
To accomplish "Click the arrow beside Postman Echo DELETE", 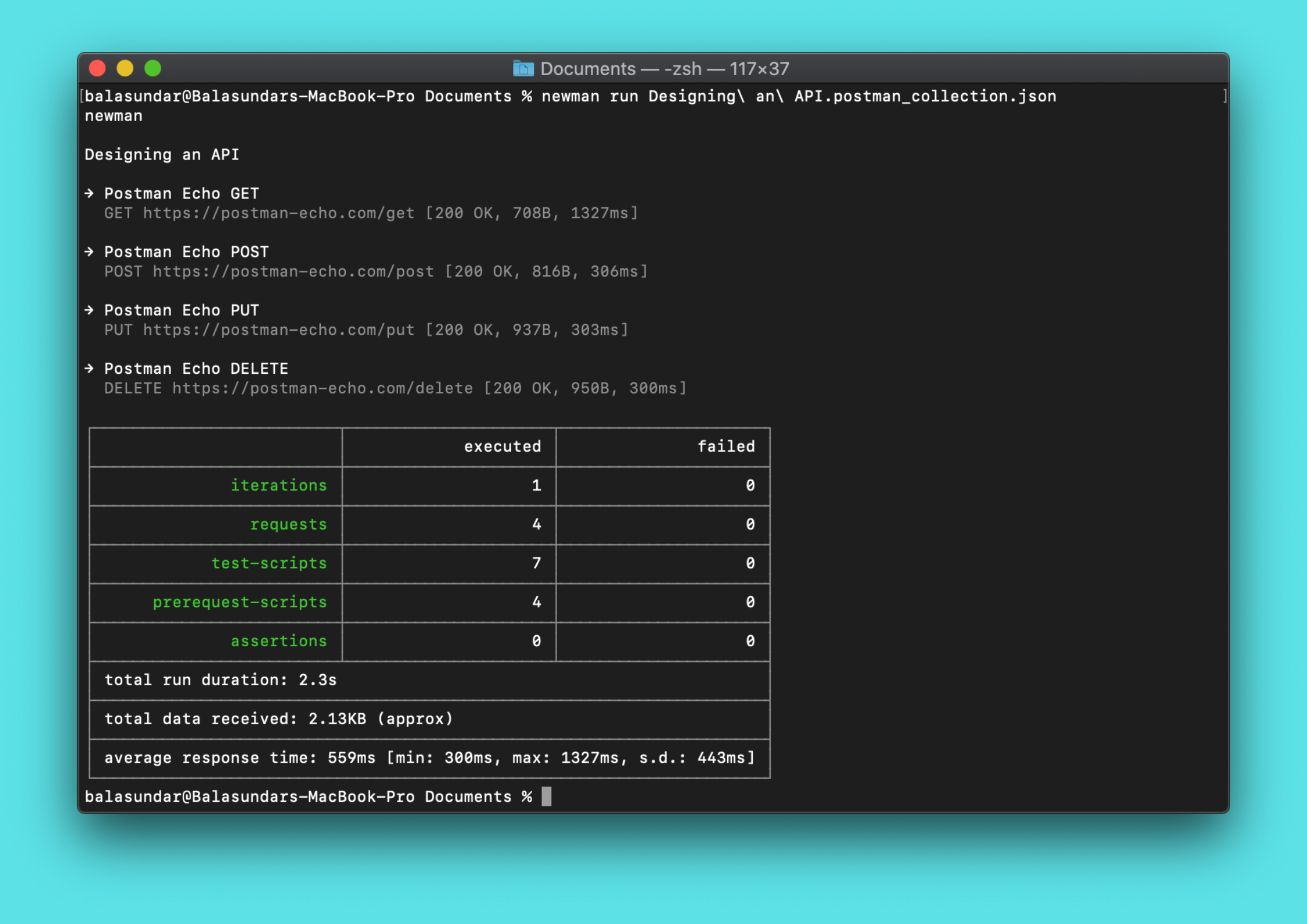I will 89,368.
